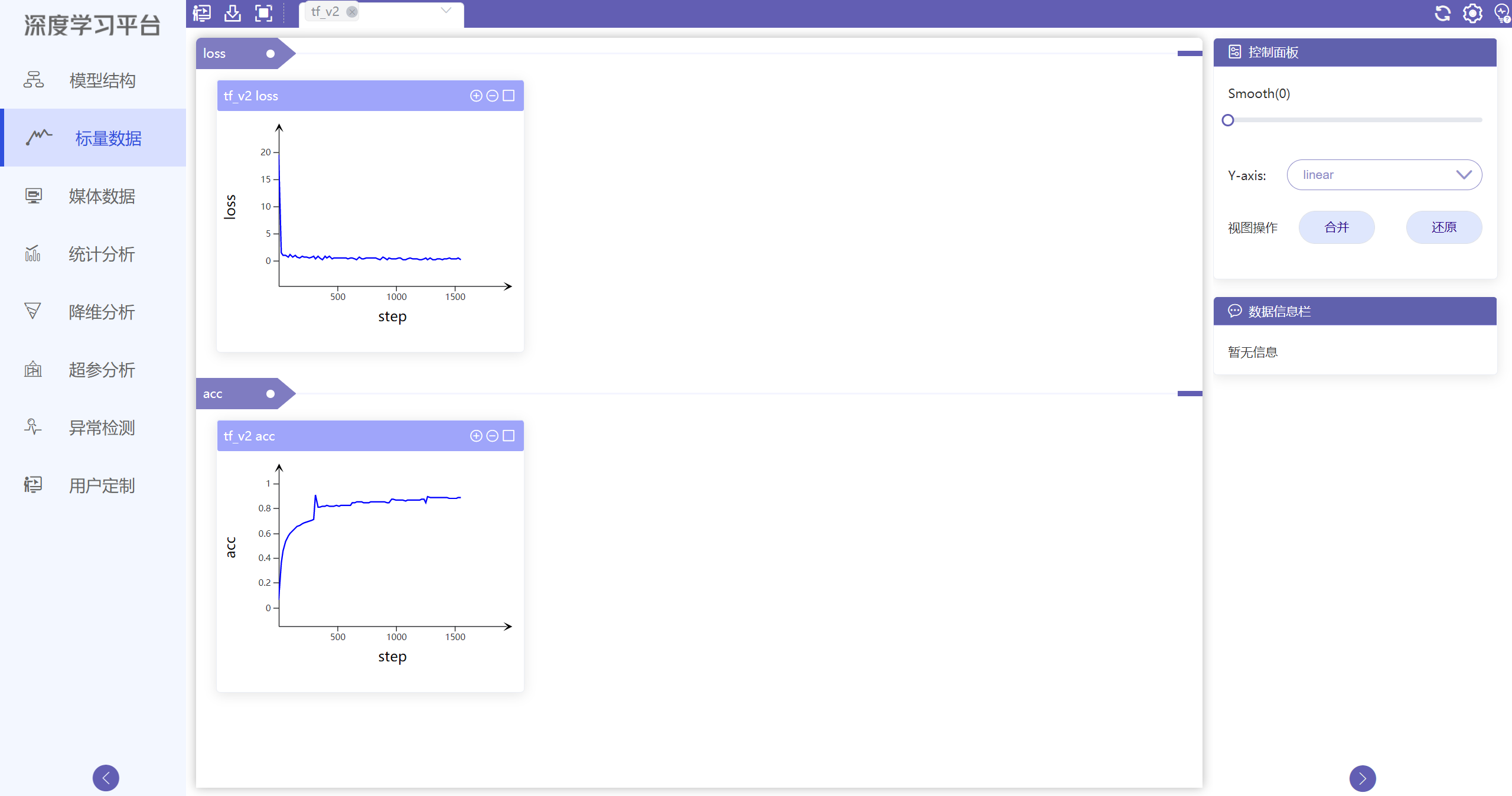The image size is (1512, 796).
Task: Open 降维分析 in the sidebar
Action: click(x=93, y=312)
